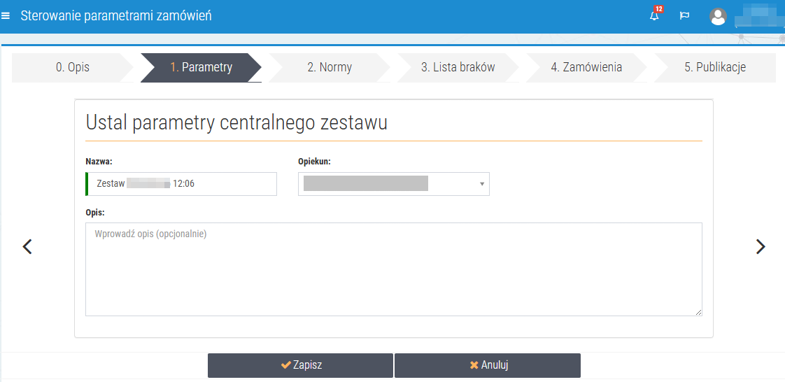Screen dimensions: 785x382
Task: Click the blurred username next to avatar
Action: pos(759,15)
